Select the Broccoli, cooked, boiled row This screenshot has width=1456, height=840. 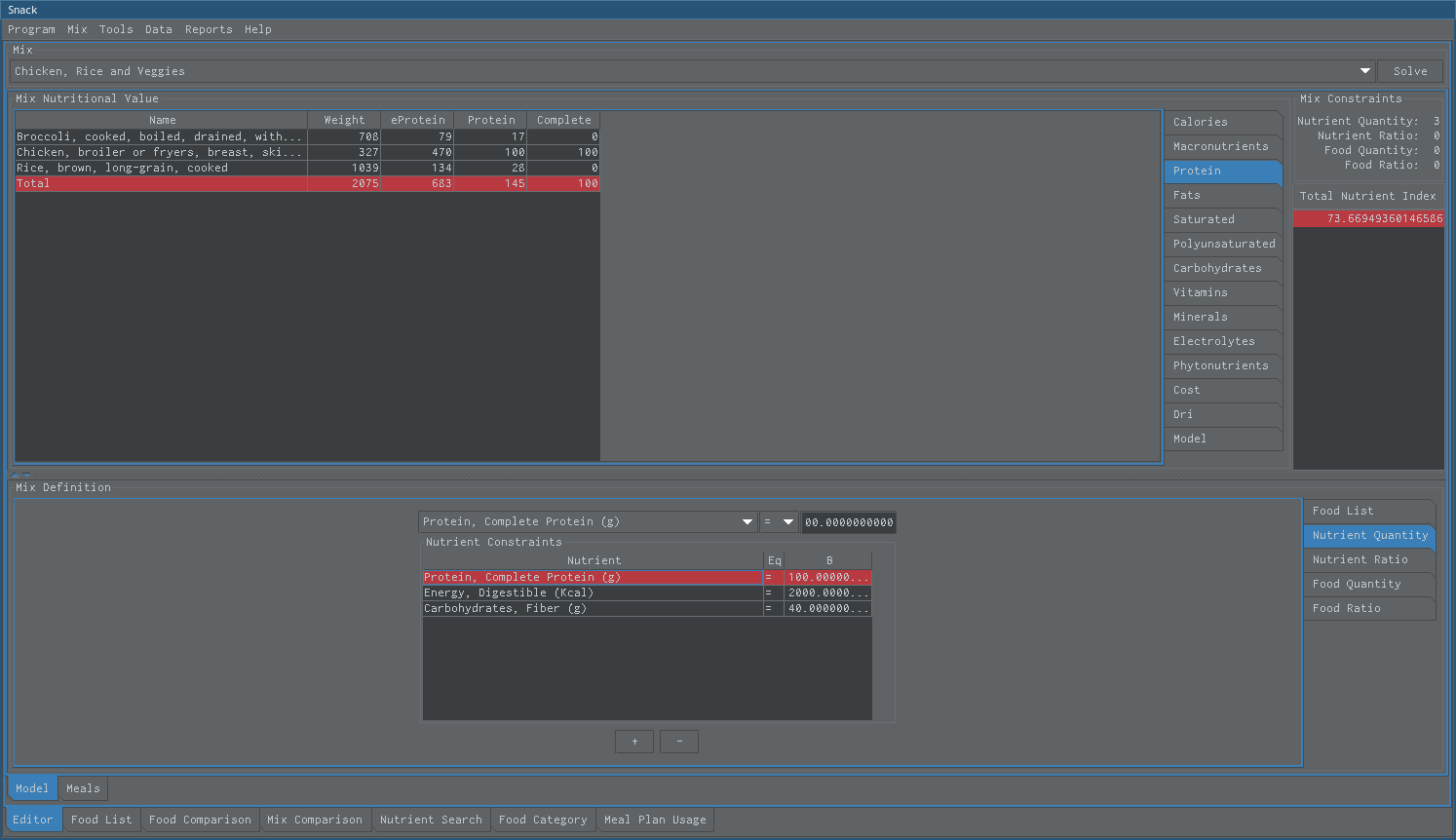(x=307, y=136)
